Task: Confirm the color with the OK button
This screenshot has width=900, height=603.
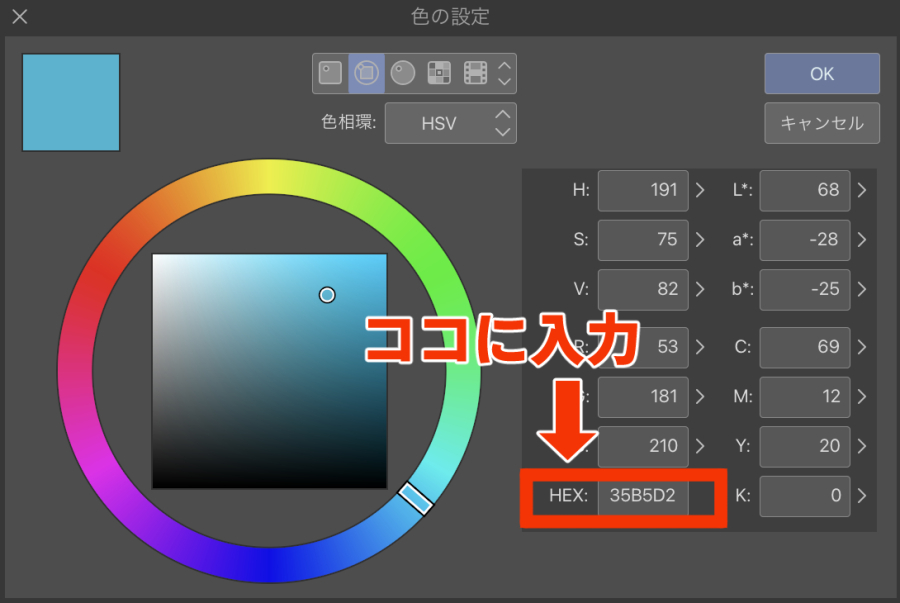Action: point(821,73)
